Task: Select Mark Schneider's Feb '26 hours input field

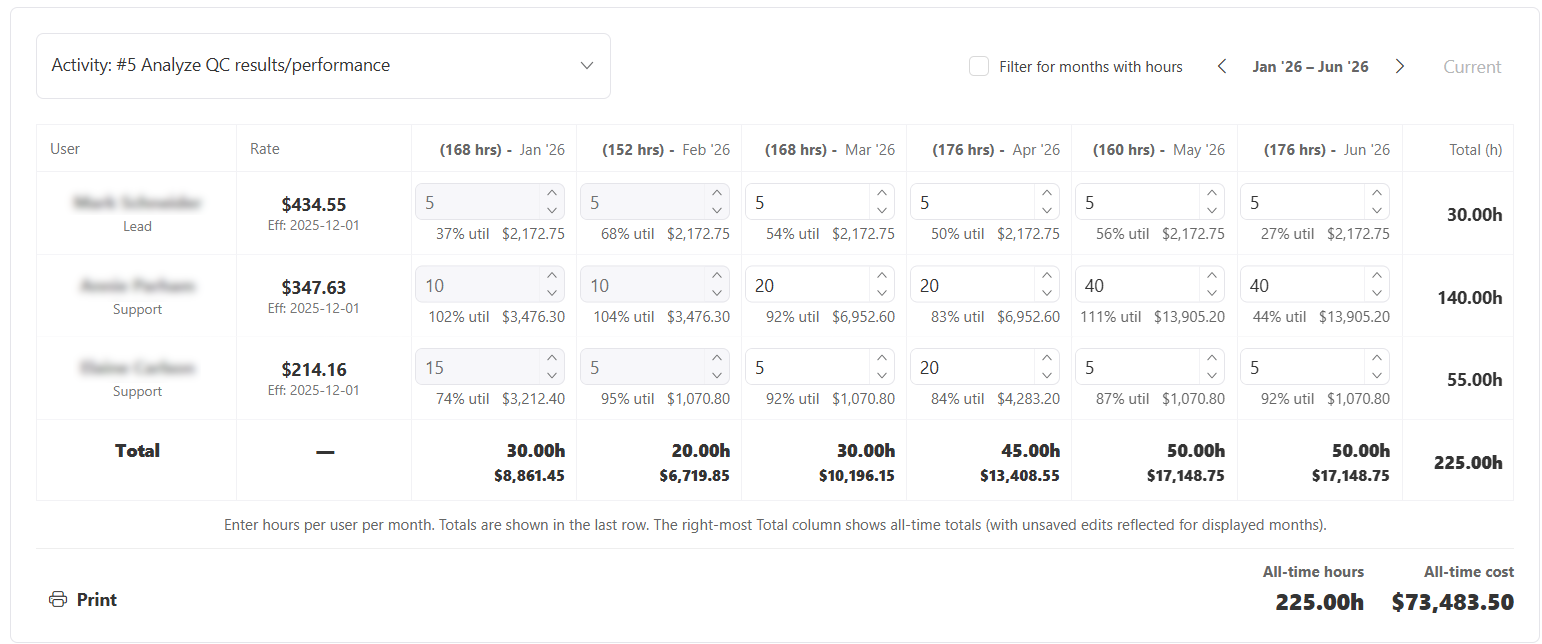Action: (x=645, y=201)
